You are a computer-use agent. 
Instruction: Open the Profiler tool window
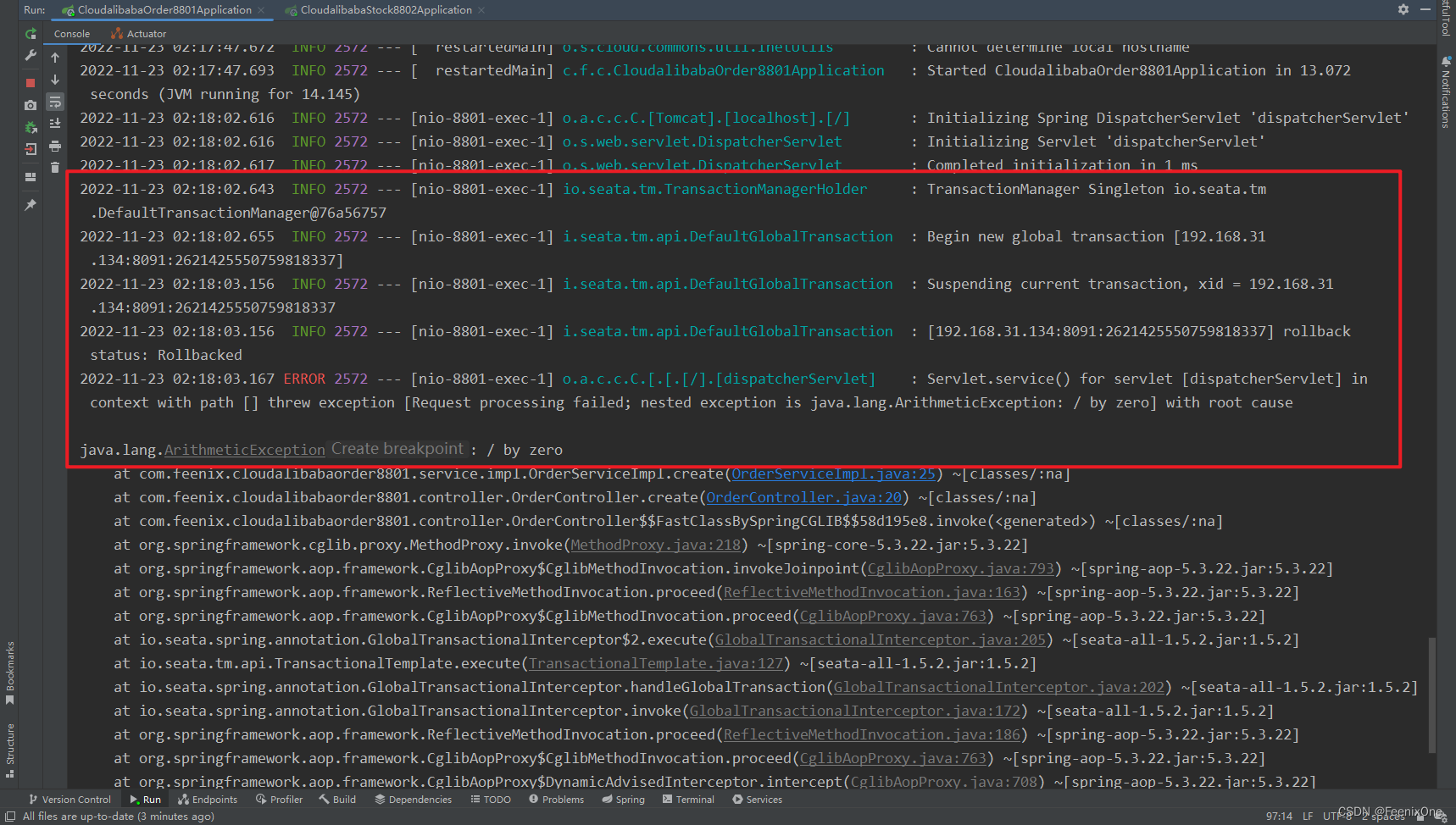click(x=279, y=800)
